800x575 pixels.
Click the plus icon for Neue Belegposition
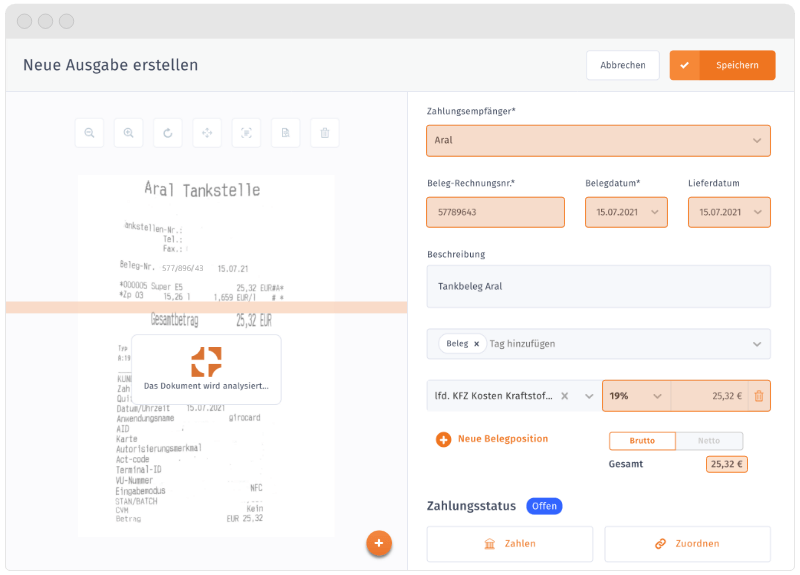(x=443, y=439)
